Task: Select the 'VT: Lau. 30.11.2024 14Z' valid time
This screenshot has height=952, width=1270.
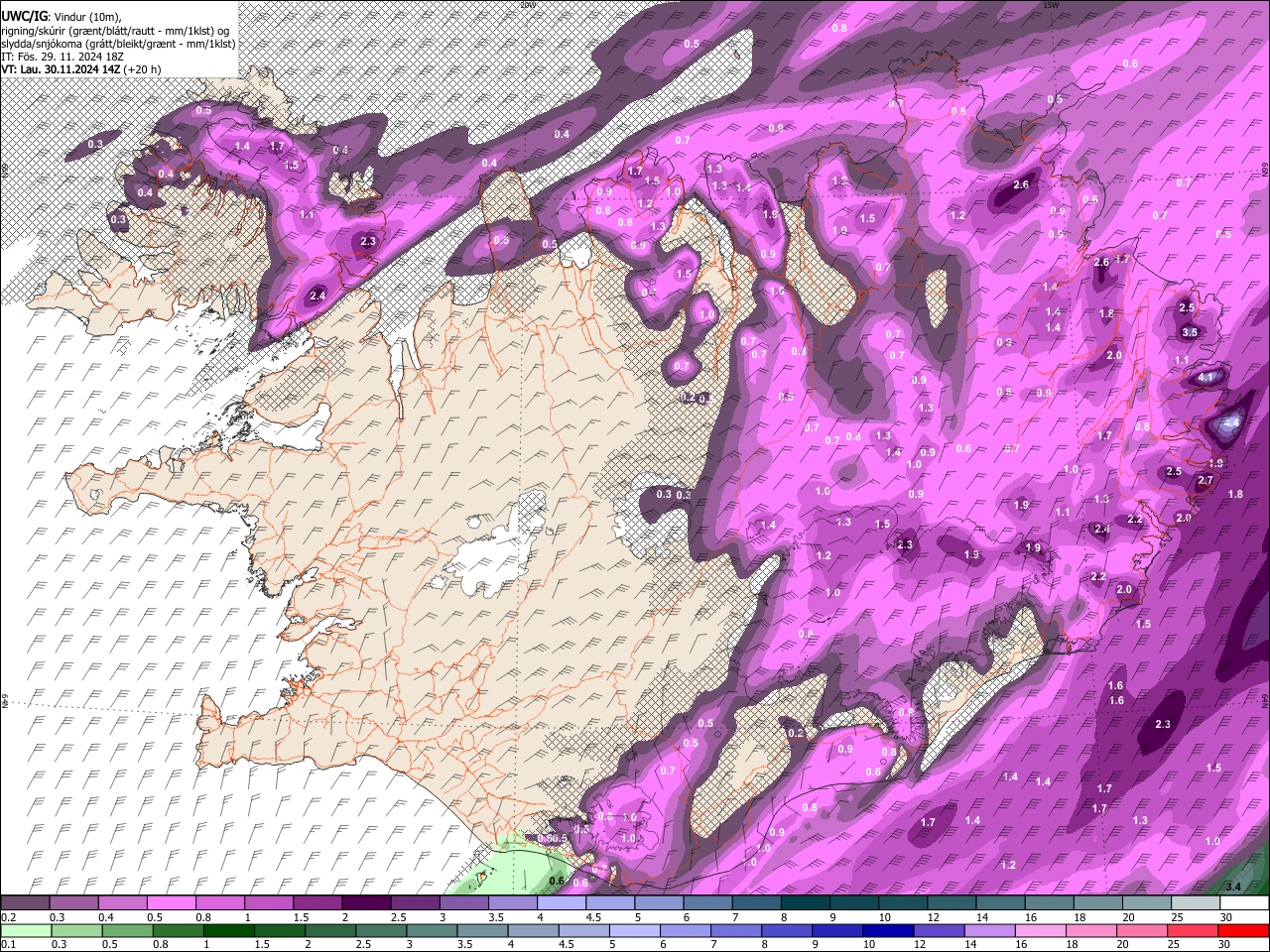Action: point(61,70)
